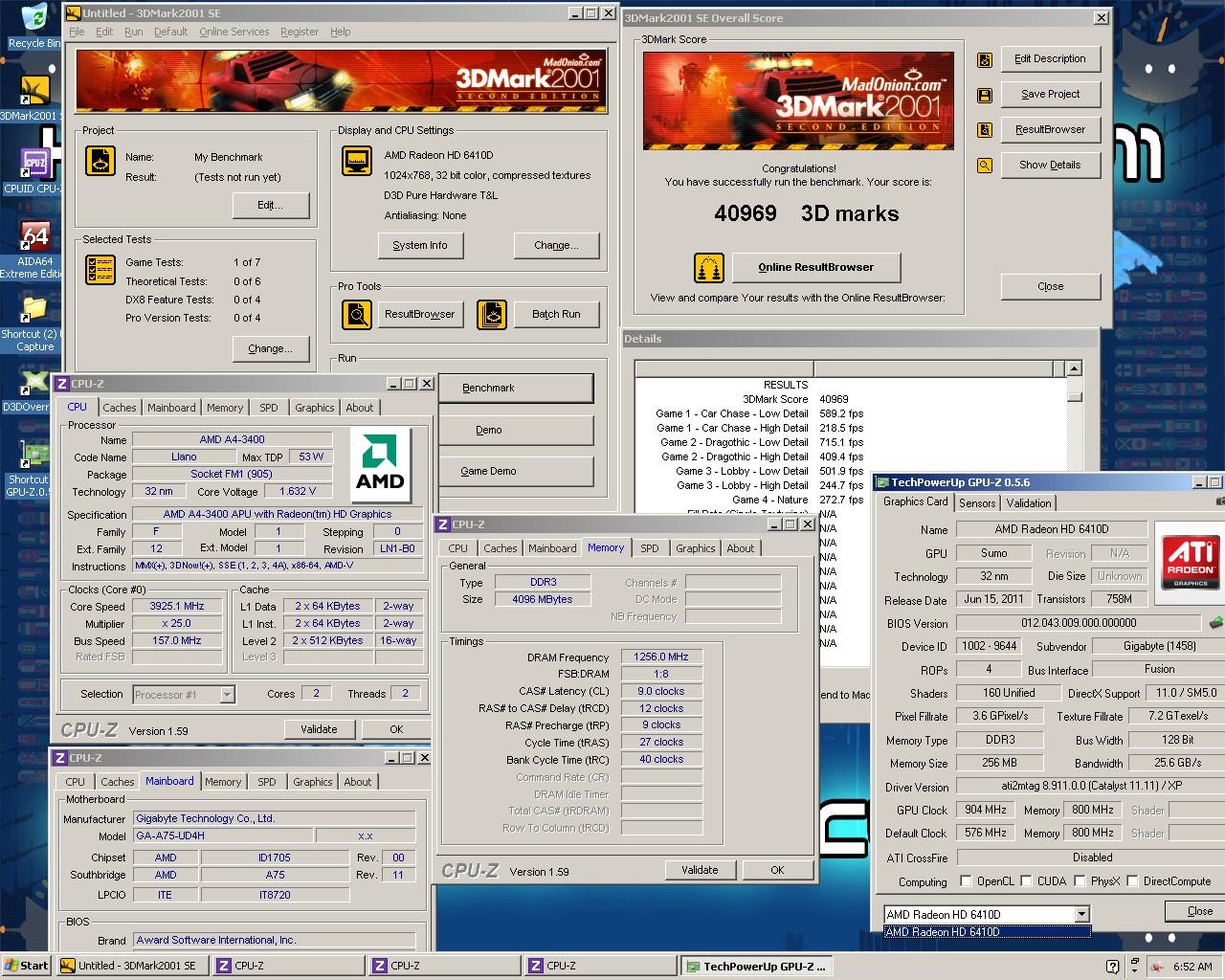Screen dimensions: 1225x980
Task: Click the checklist icon in Selected Tests
Action: (x=100, y=270)
